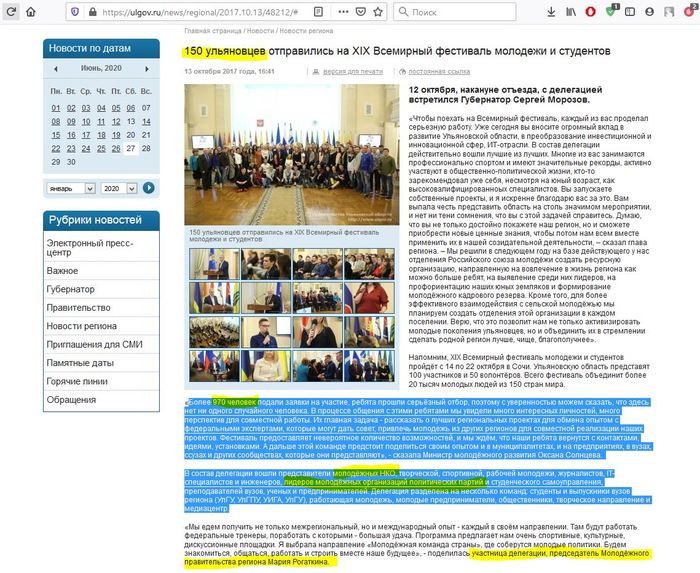Select date 15 in the calendar
The width and height of the screenshot is (700, 573).
(x=57, y=134)
